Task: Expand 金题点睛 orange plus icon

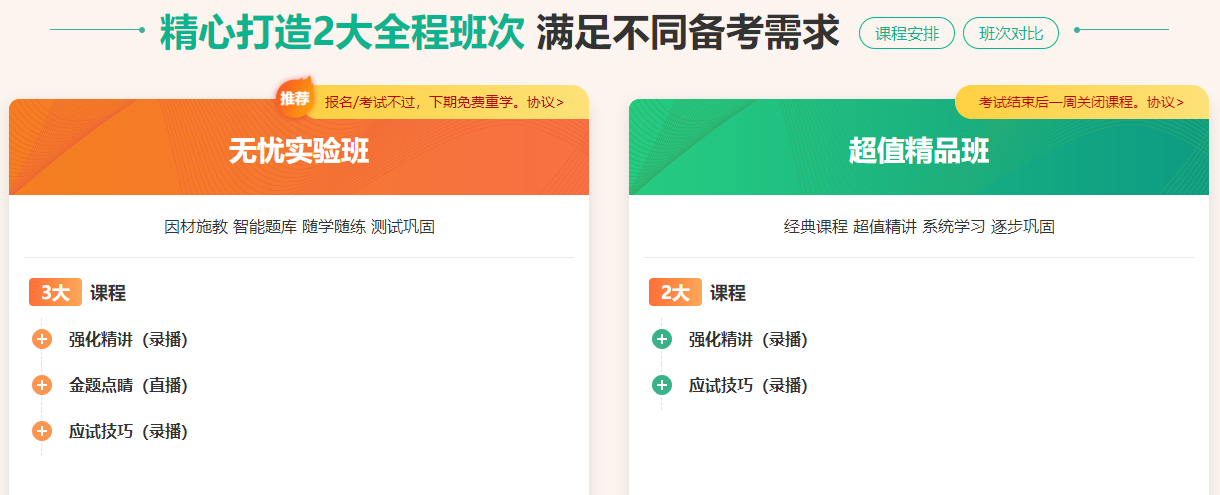Action: [x=42, y=386]
